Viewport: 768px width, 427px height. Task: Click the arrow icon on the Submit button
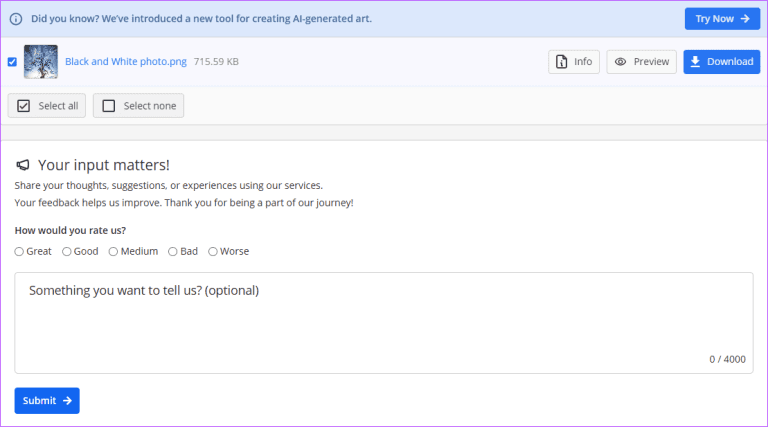(67, 401)
